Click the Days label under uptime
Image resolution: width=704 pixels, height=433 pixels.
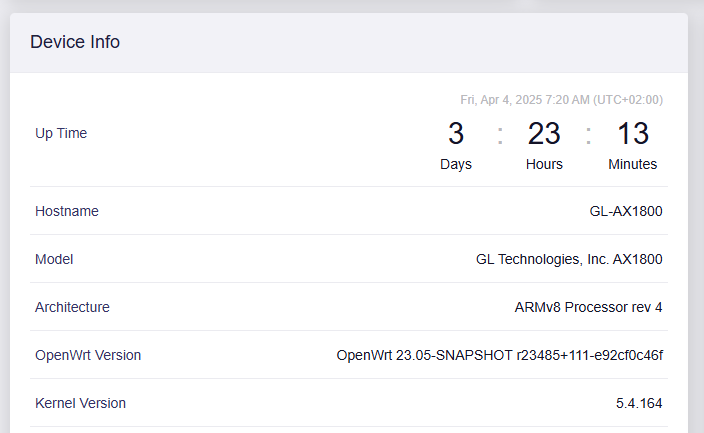coord(456,164)
